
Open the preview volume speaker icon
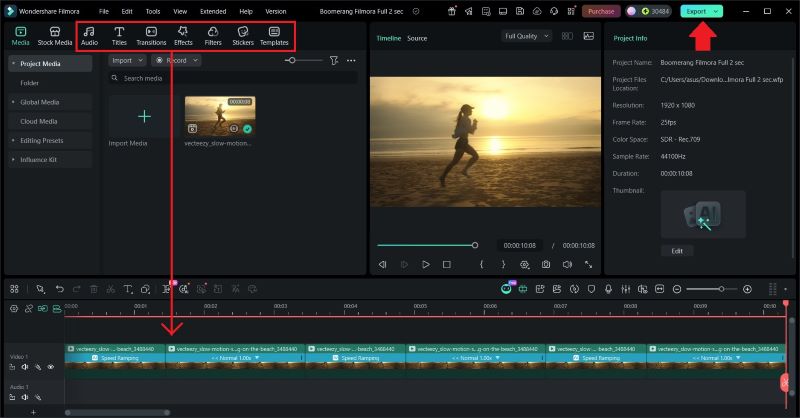pos(567,264)
